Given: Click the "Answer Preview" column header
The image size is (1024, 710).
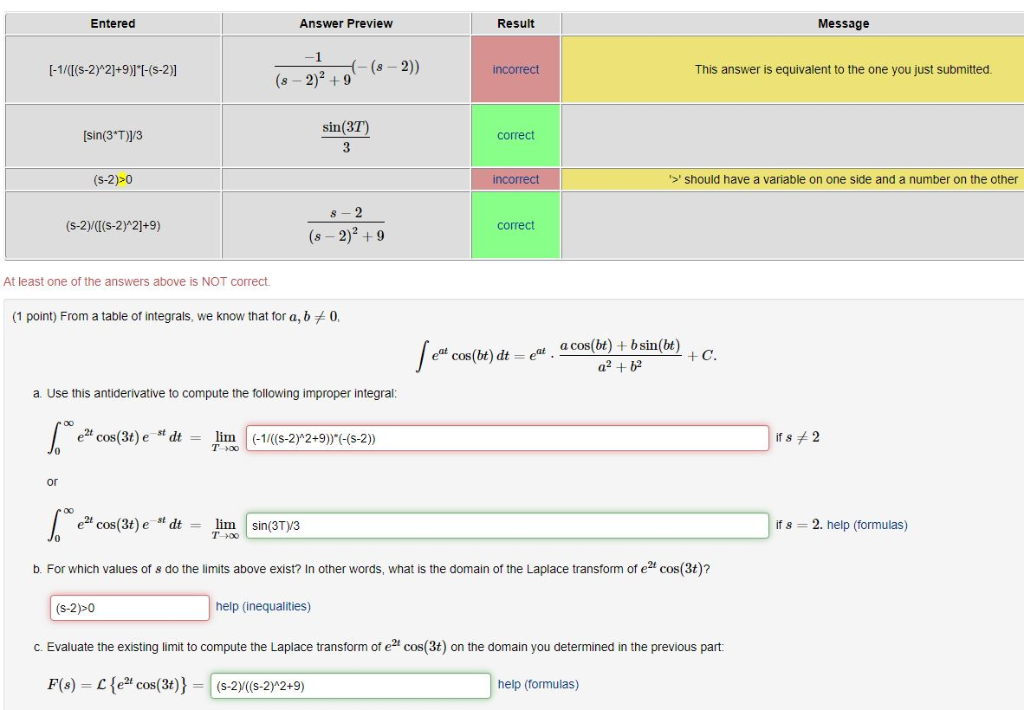Looking at the screenshot, I should click(x=346, y=23).
